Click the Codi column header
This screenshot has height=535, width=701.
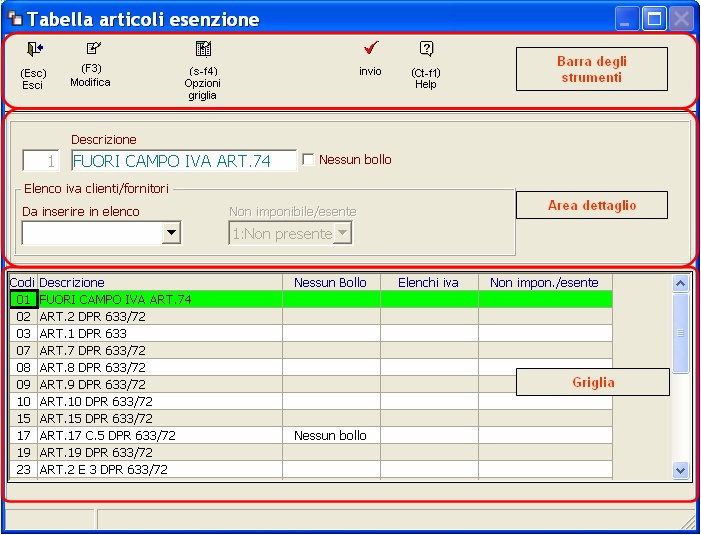23,282
